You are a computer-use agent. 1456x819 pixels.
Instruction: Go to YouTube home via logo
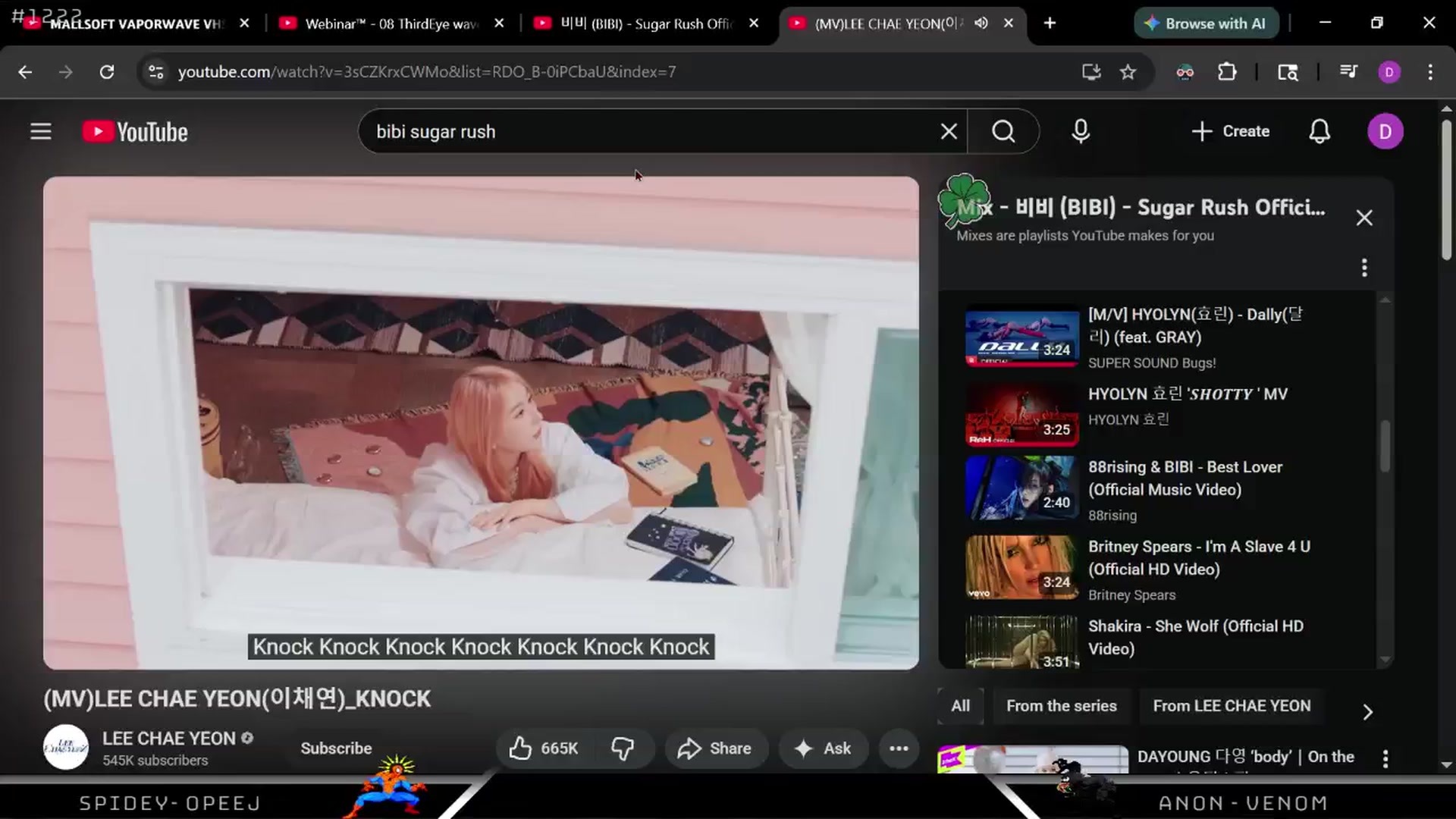point(135,132)
